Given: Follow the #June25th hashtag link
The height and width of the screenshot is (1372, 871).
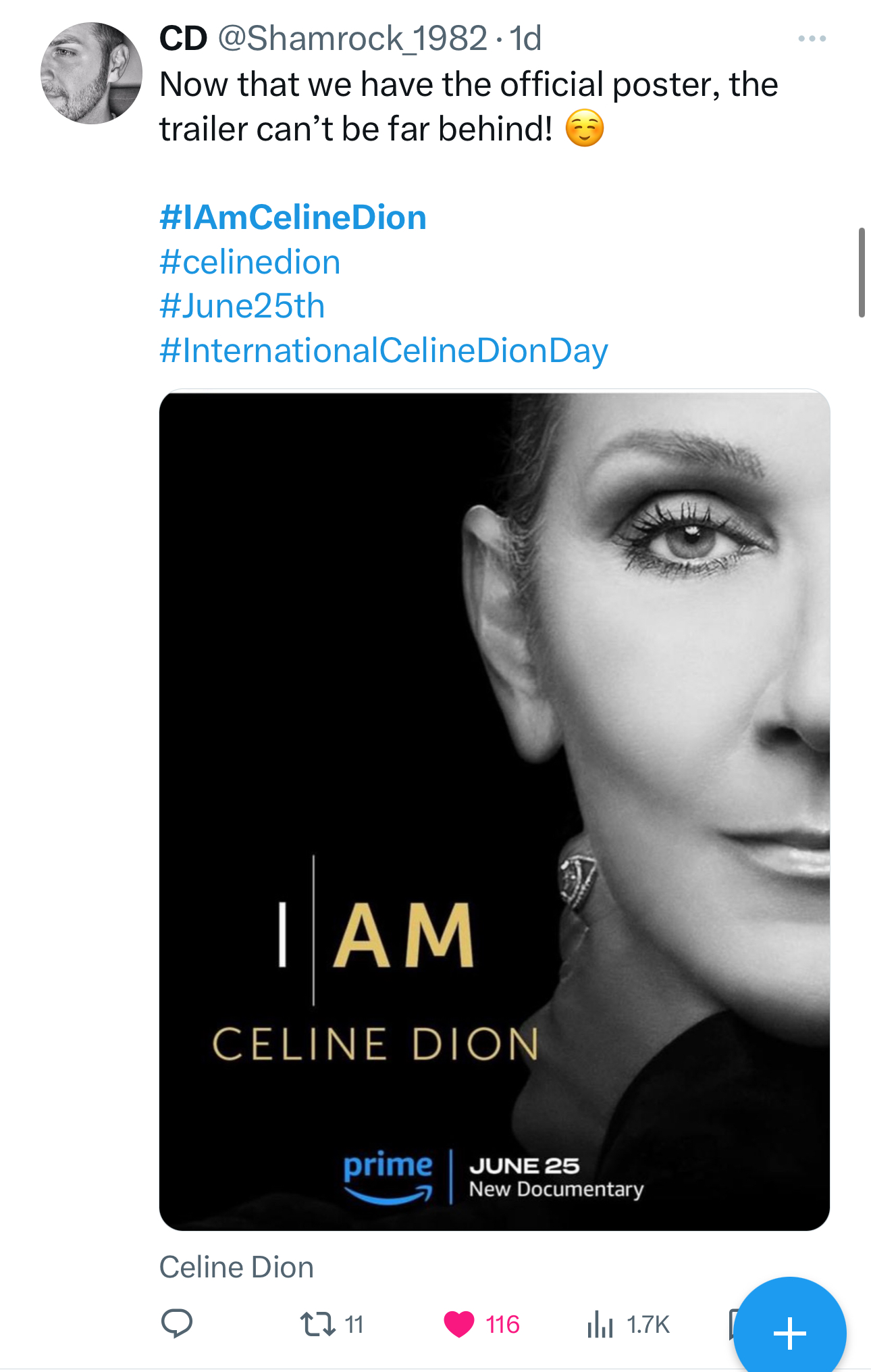Looking at the screenshot, I should 242,306.
